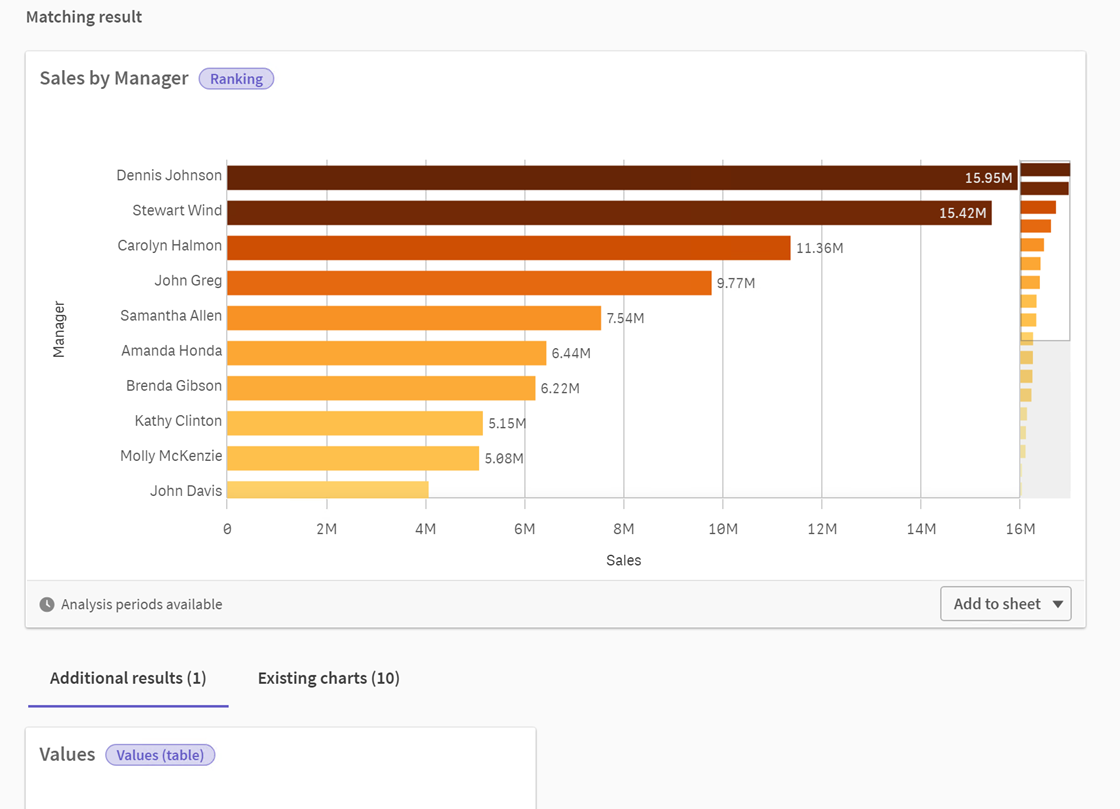Select the Additional results (1) tab
1120x809 pixels.
127,678
